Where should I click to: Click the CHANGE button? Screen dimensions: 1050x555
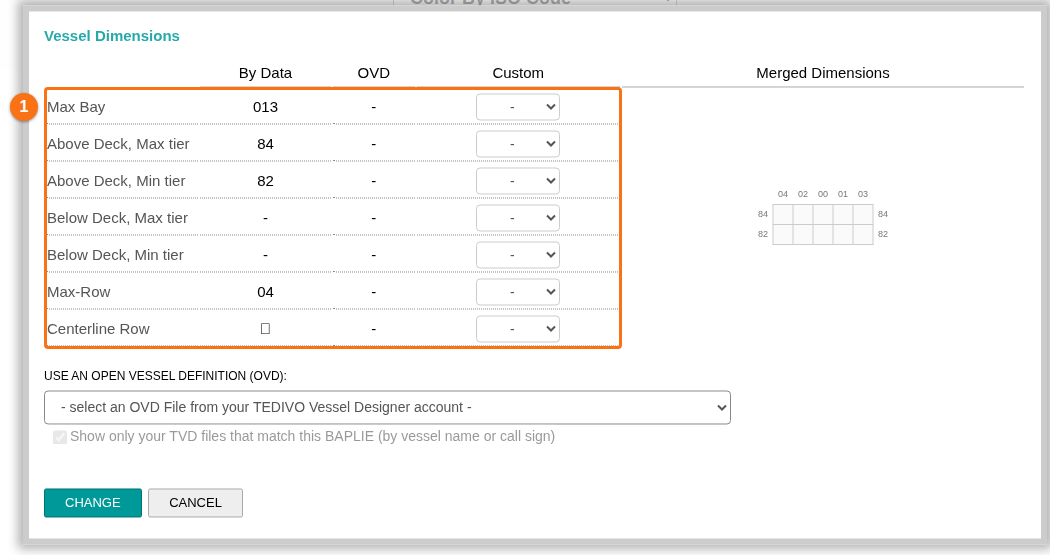pyautogui.click(x=93, y=503)
